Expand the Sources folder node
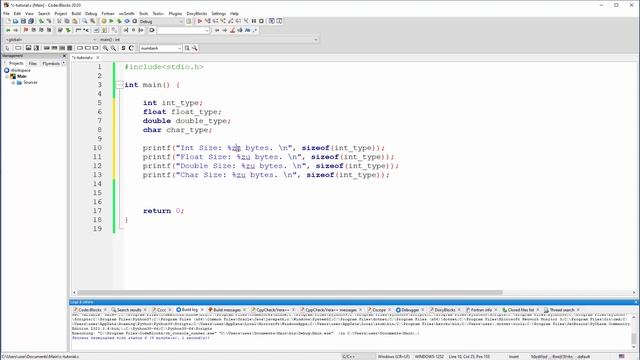This screenshot has width=640, height=360. (x=13, y=82)
